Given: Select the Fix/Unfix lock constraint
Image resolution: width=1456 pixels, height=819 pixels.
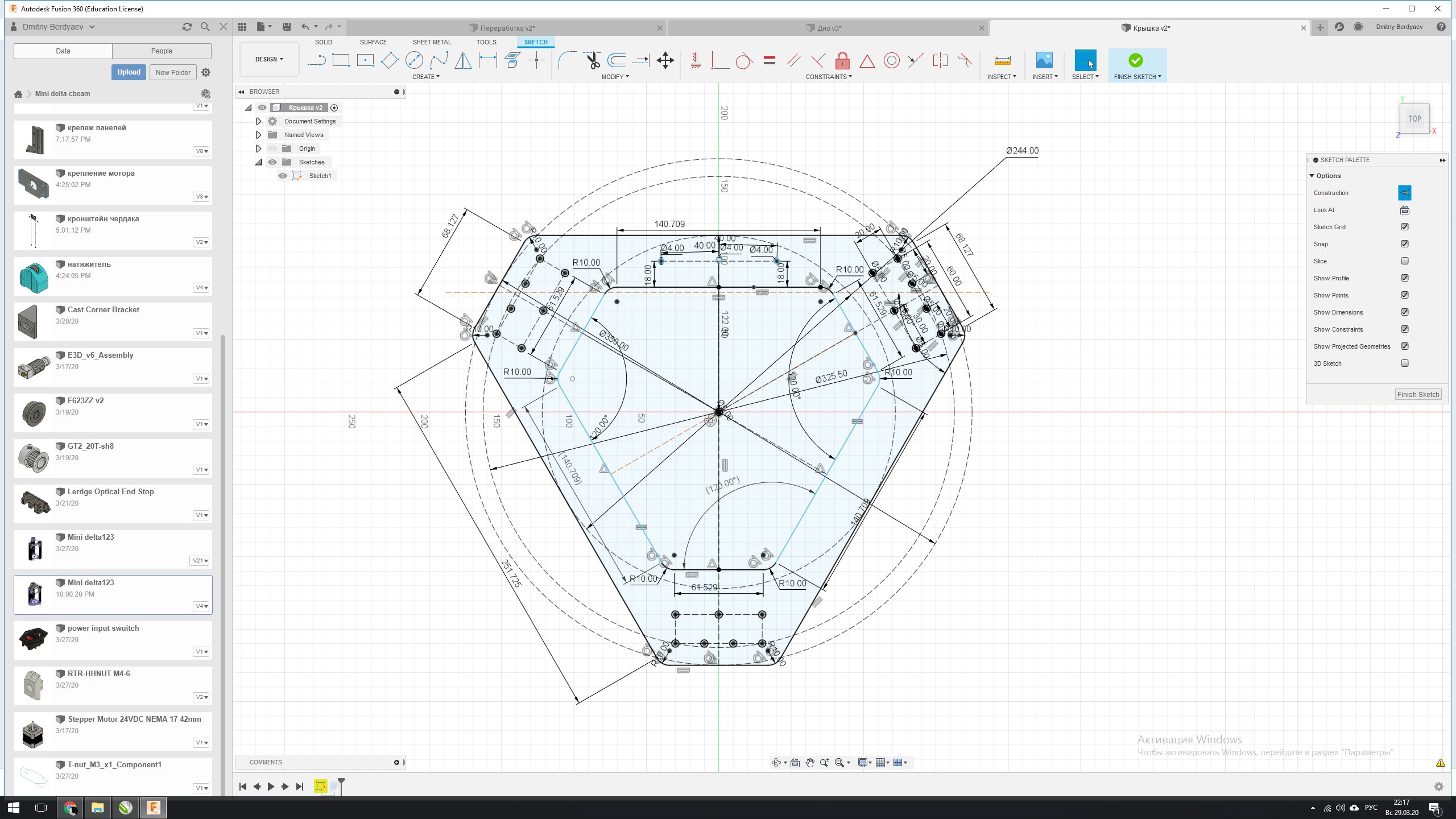Looking at the screenshot, I should tap(842, 60).
